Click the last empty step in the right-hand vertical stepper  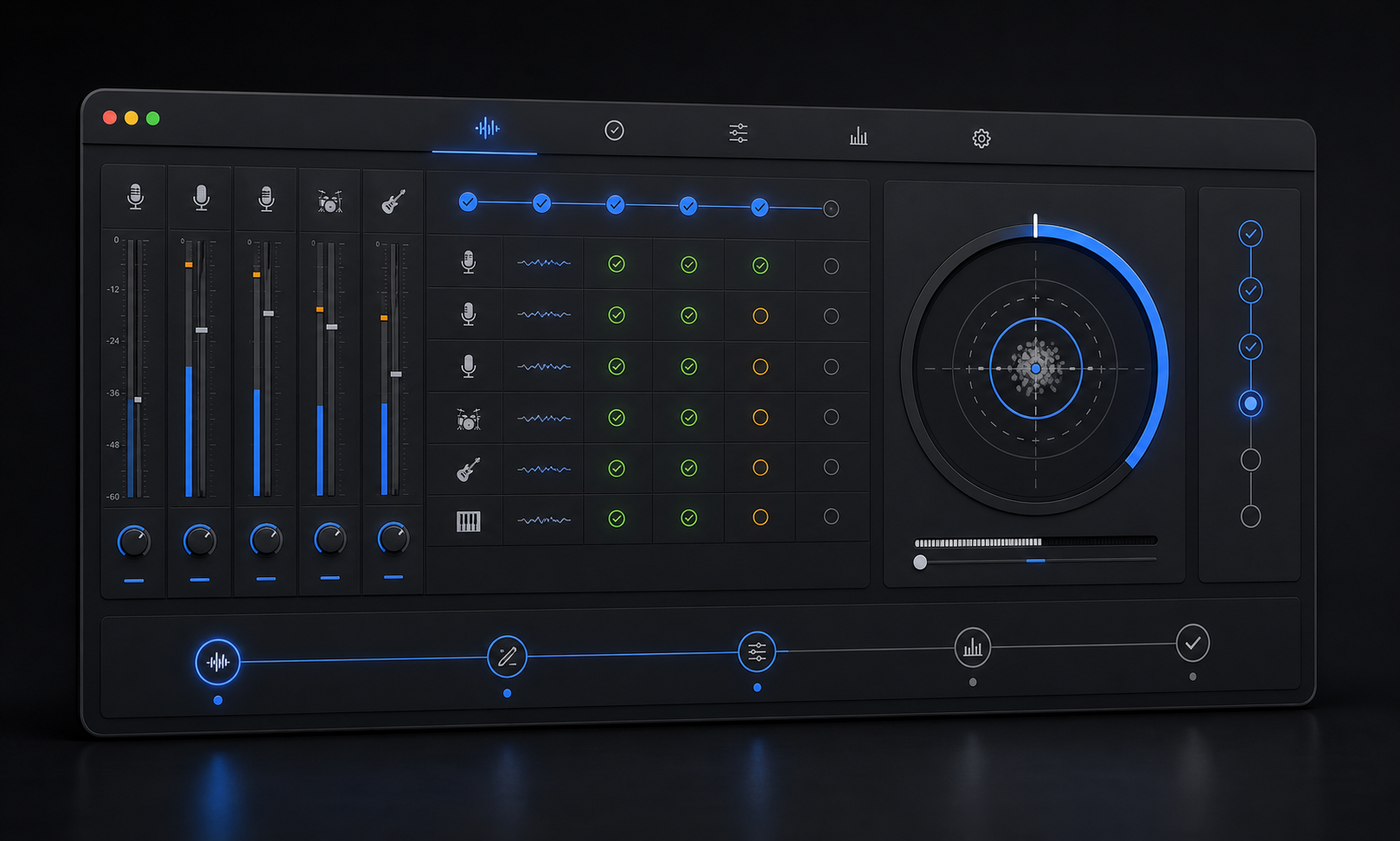tap(1250, 517)
